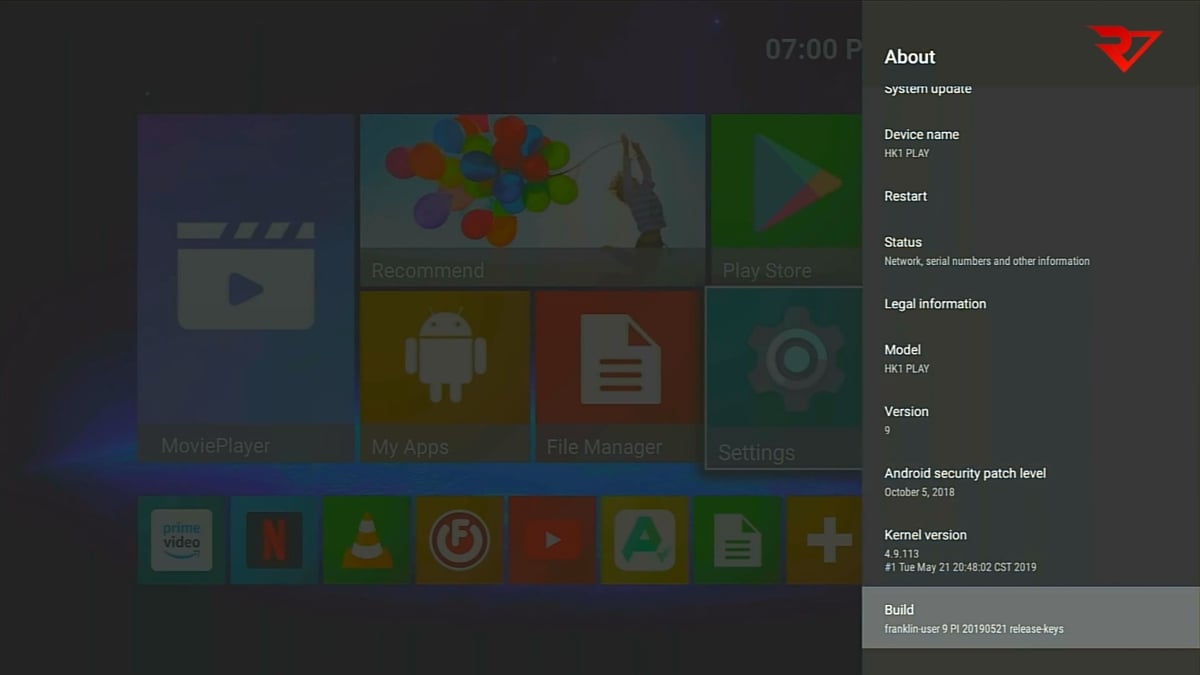Open the red circular F app shortcut
This screenshot has width=1200, height=675.
[459, 540]
